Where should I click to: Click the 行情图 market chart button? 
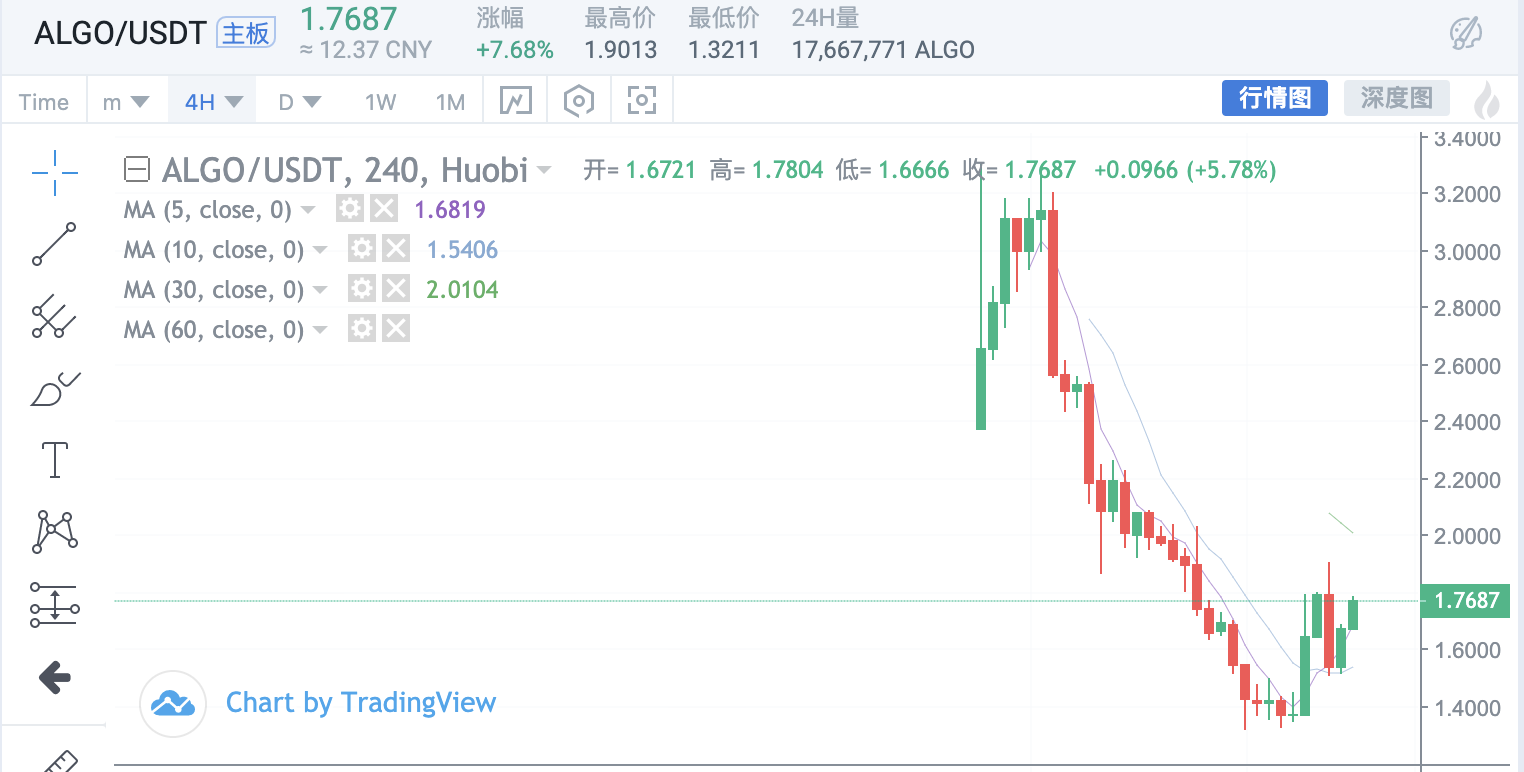pos(1274,98)
